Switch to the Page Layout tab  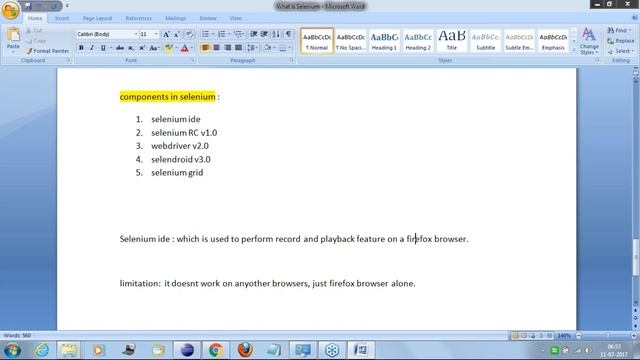pyautogui.click(x=97, y=18)
